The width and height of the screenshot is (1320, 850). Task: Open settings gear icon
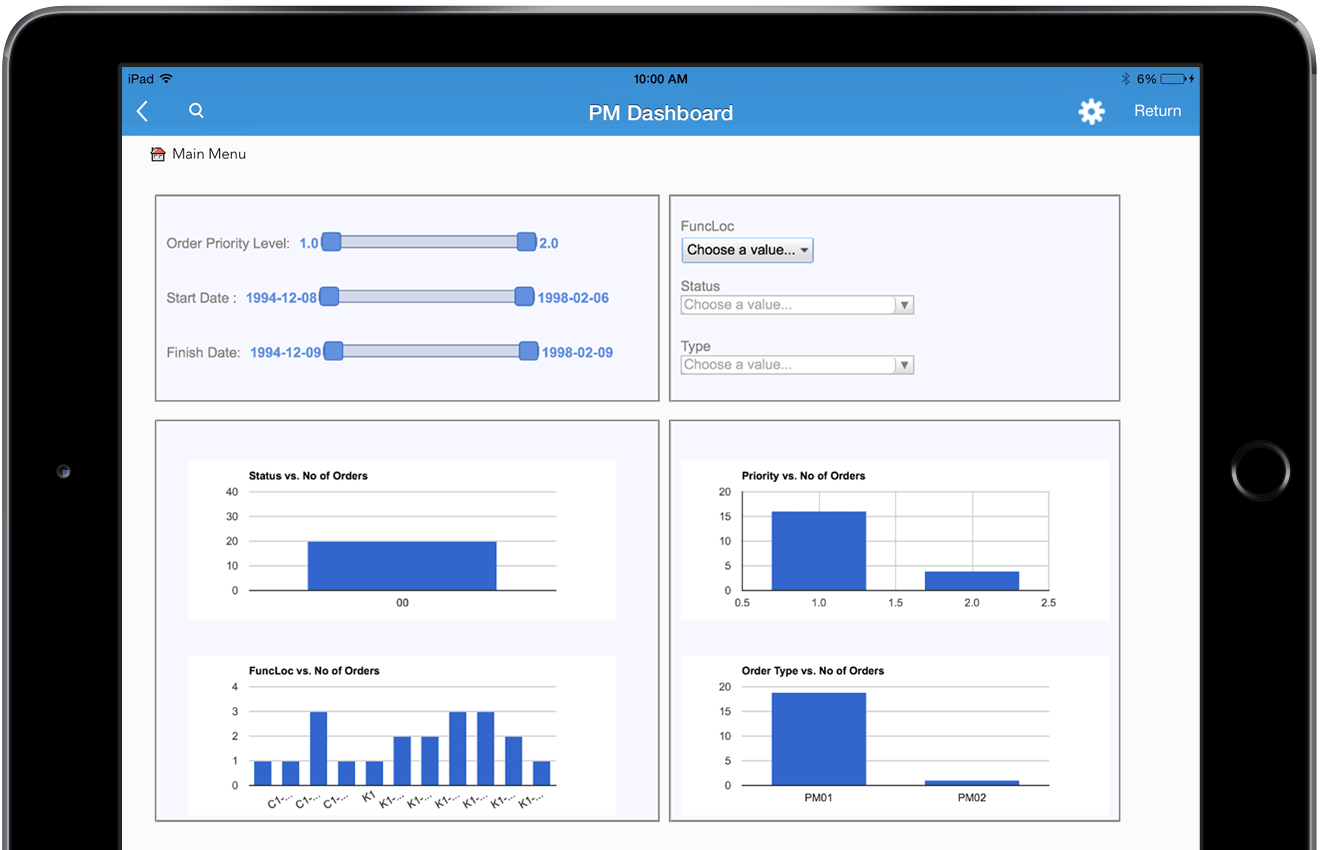(1091, 111)
